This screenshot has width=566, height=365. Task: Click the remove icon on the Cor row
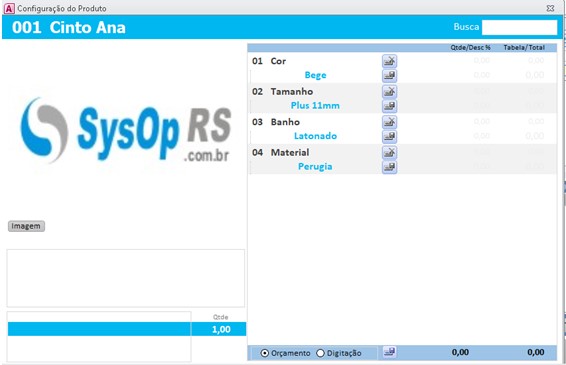389,61
